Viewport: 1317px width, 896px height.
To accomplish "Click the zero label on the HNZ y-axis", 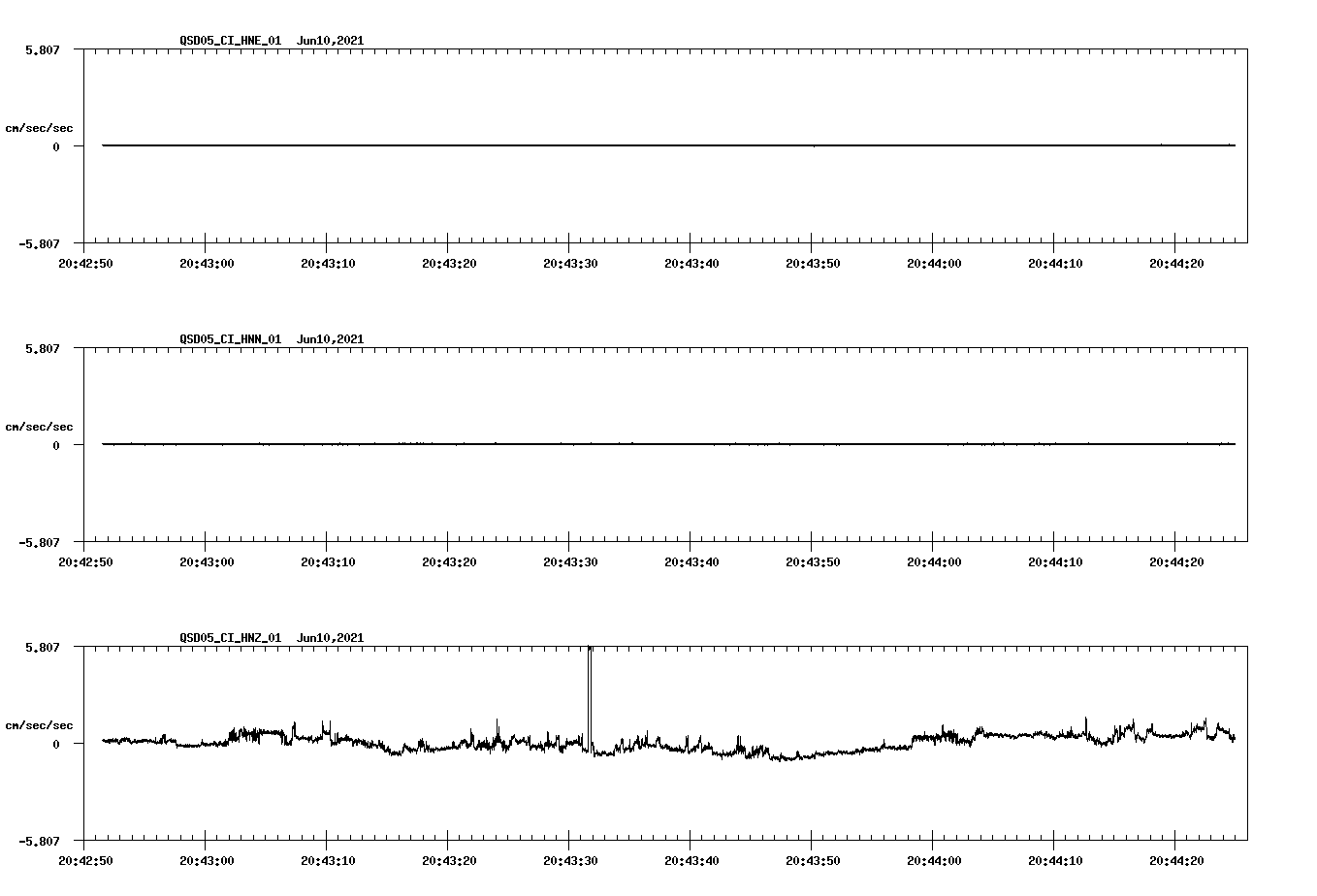I will [x=56, y=744].
